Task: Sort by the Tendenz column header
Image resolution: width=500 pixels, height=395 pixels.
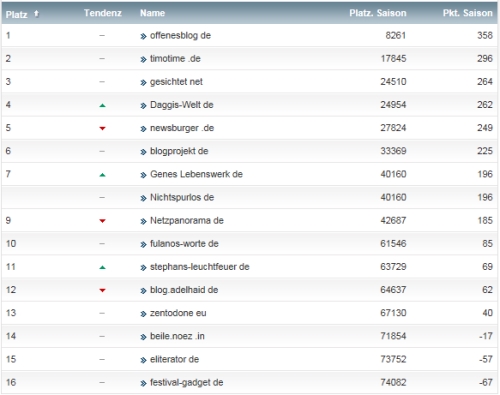Action: 103,13
